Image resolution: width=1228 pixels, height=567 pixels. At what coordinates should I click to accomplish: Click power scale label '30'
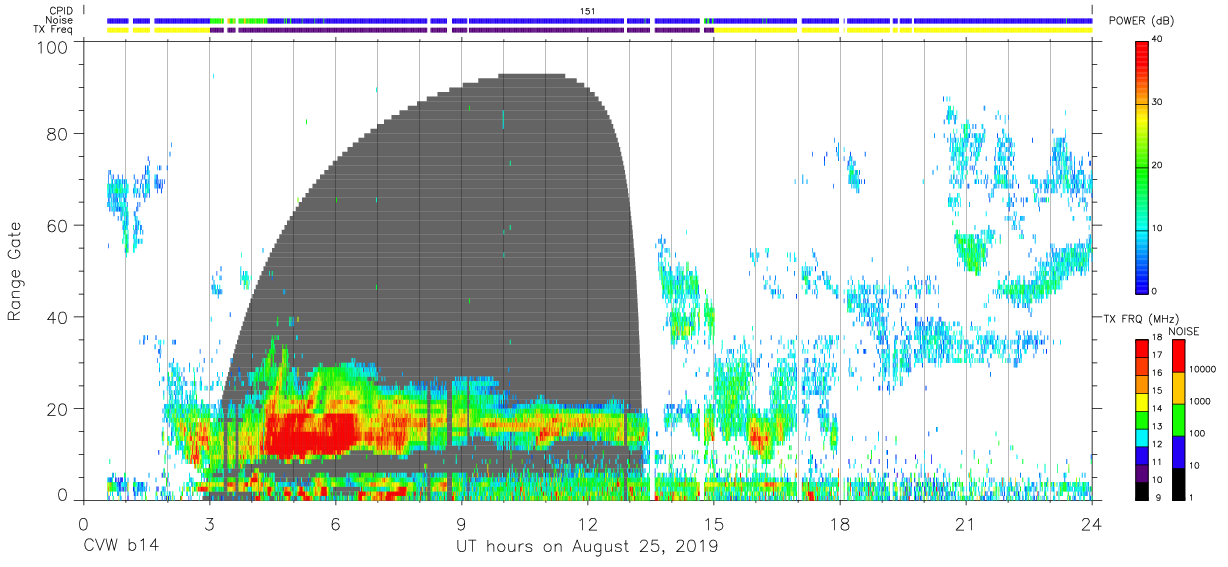pyautogui.click(x=1157, y=102)
